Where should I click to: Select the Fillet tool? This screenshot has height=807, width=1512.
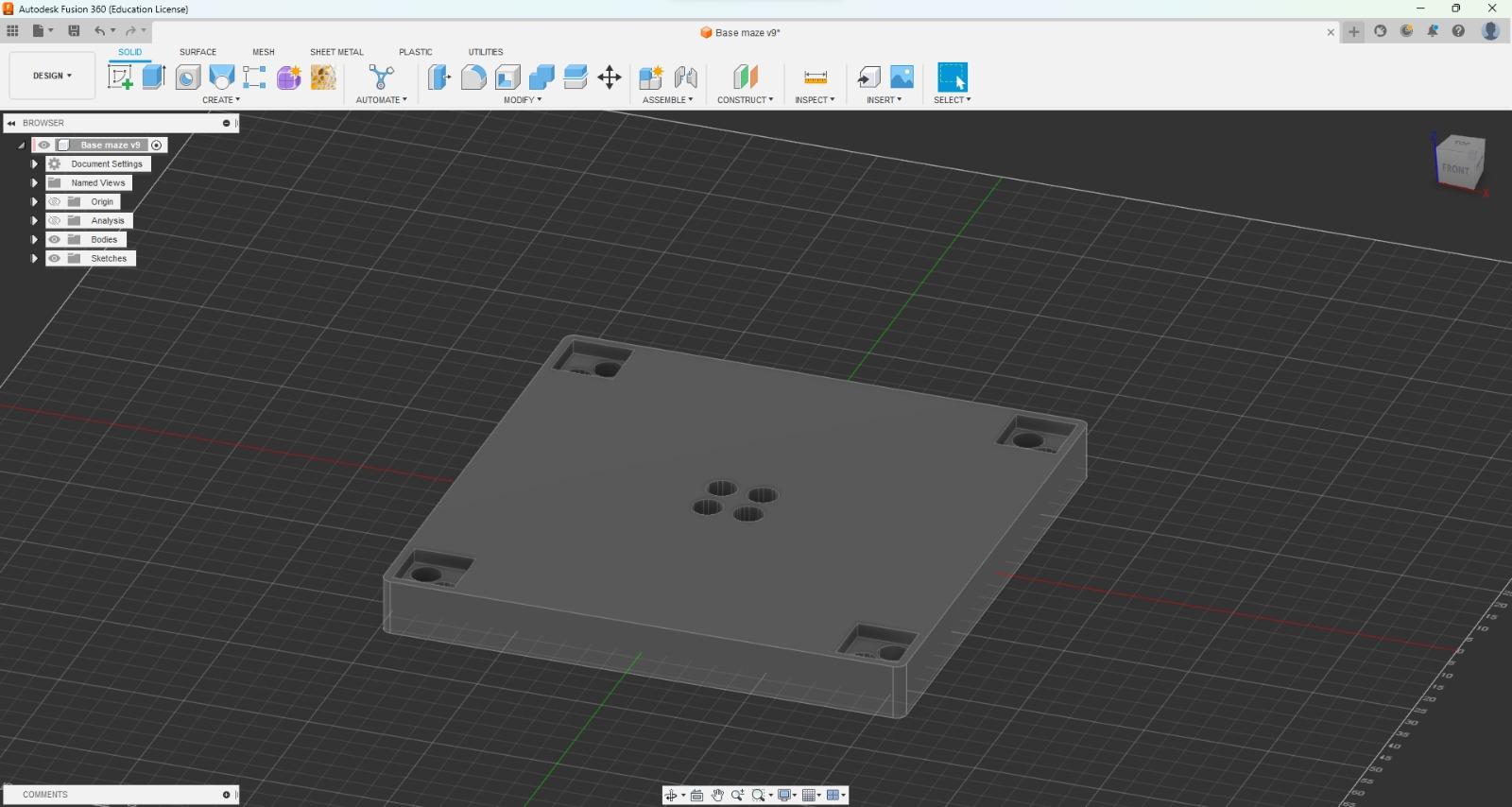[473, 77]
